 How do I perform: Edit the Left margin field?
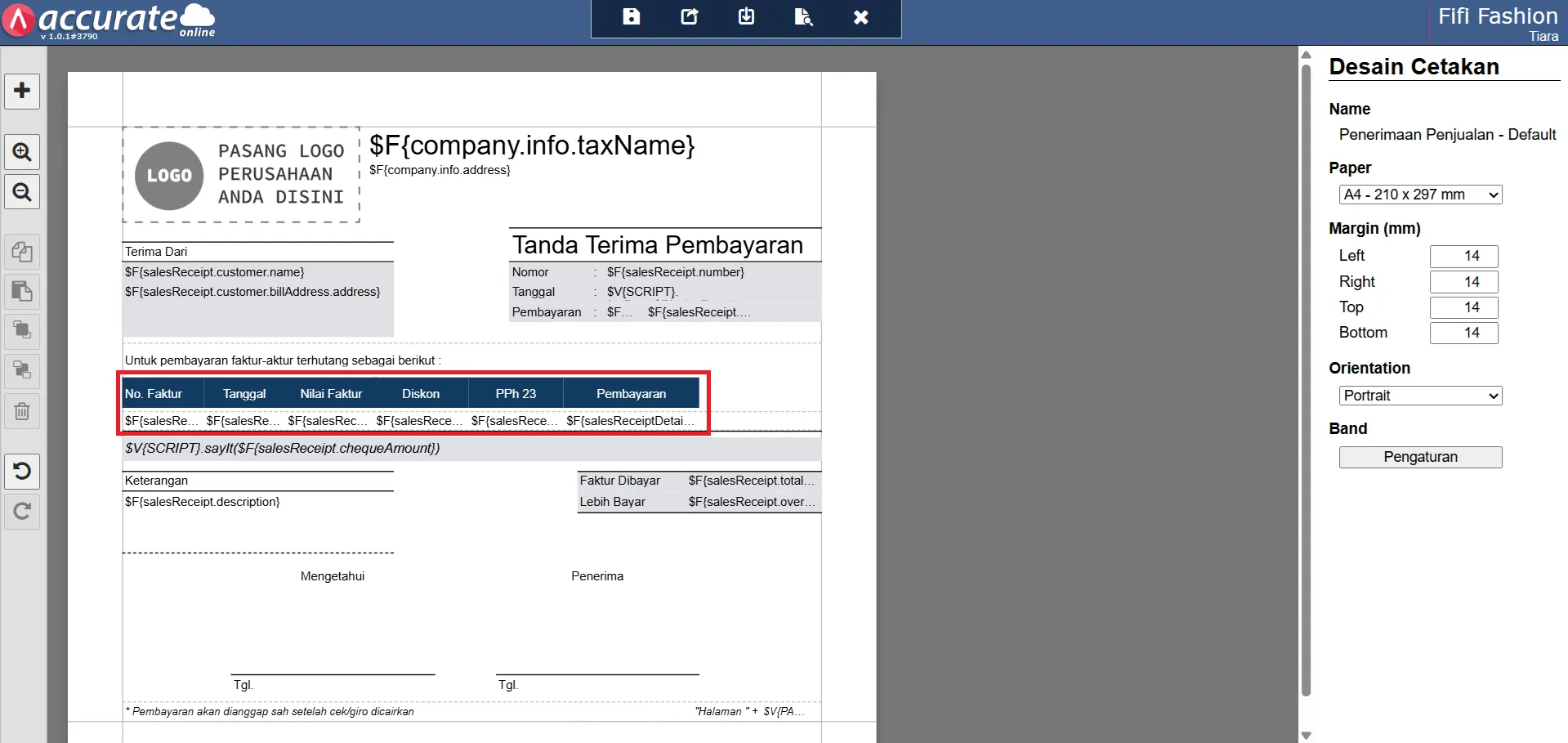(x=1463, y=256)
